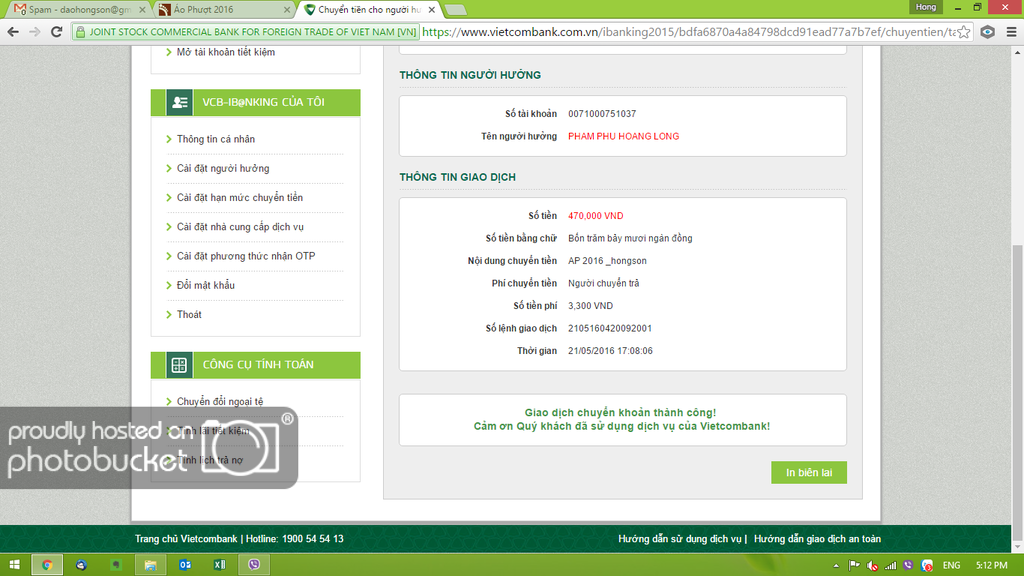1024x576 pixels.
Task: Open Viber from the taskbar
Action: click(254, 565)
